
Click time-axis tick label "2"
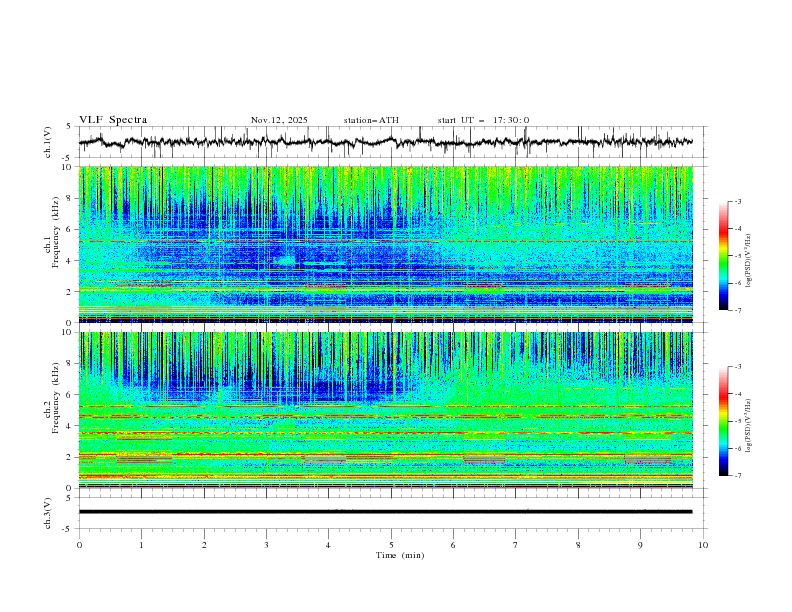(204, 545)
